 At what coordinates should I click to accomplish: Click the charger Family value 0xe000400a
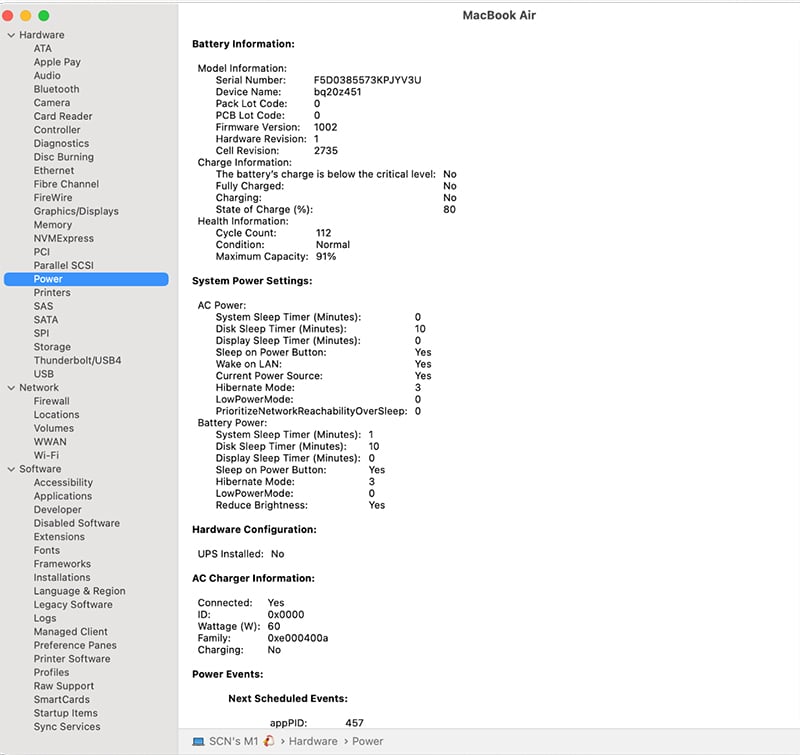(x=298, y=638)
